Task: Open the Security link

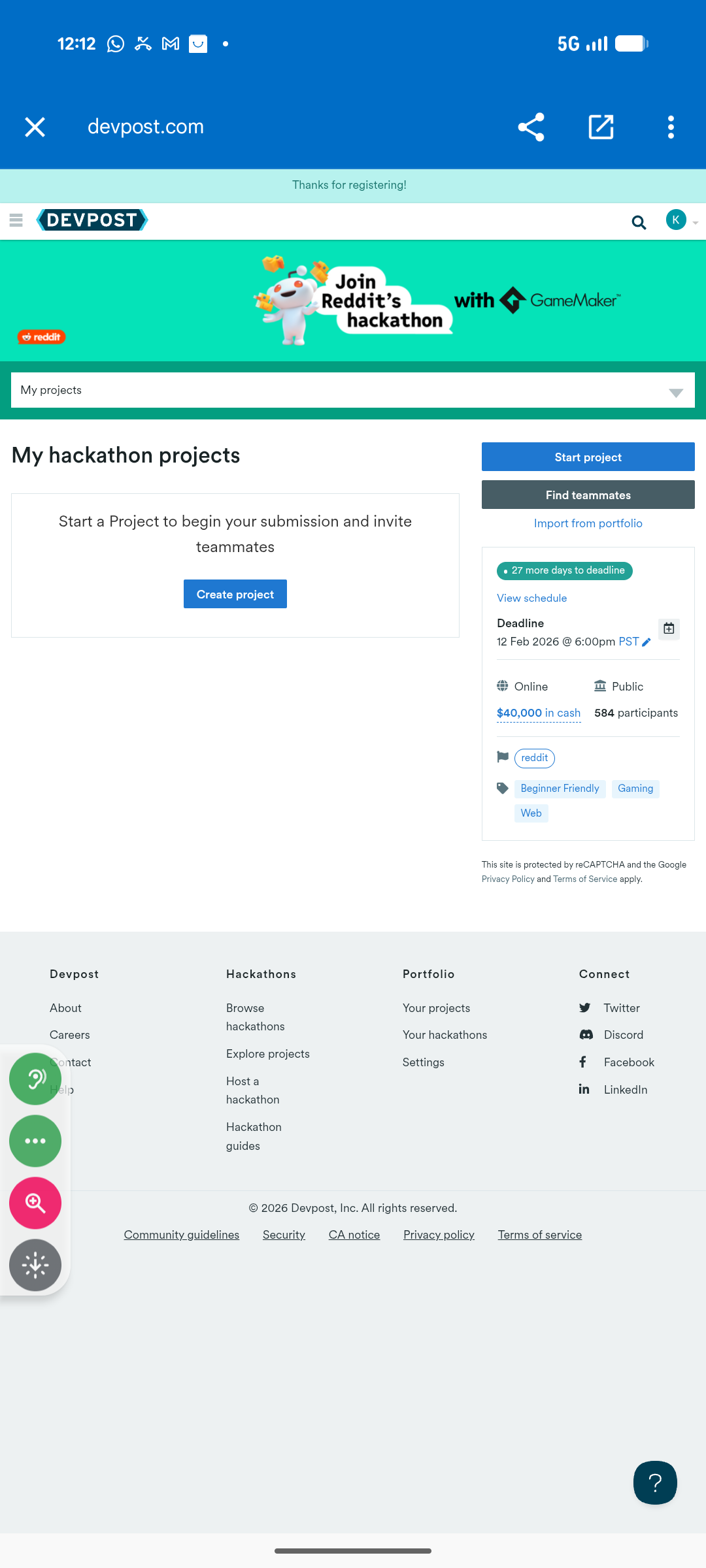Action: tap(284, 1235)
